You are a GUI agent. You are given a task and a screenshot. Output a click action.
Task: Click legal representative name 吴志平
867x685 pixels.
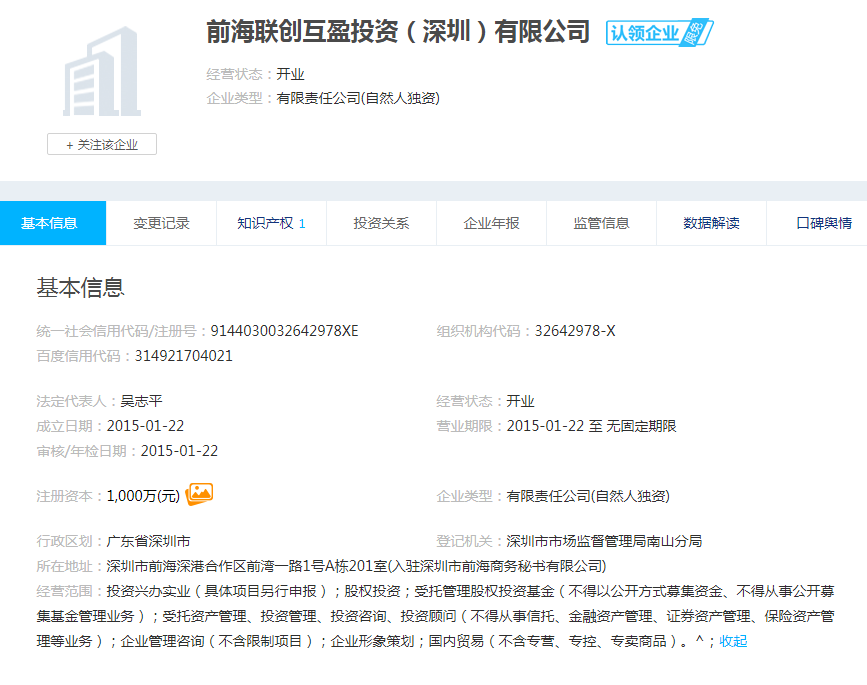pos(141,401)
